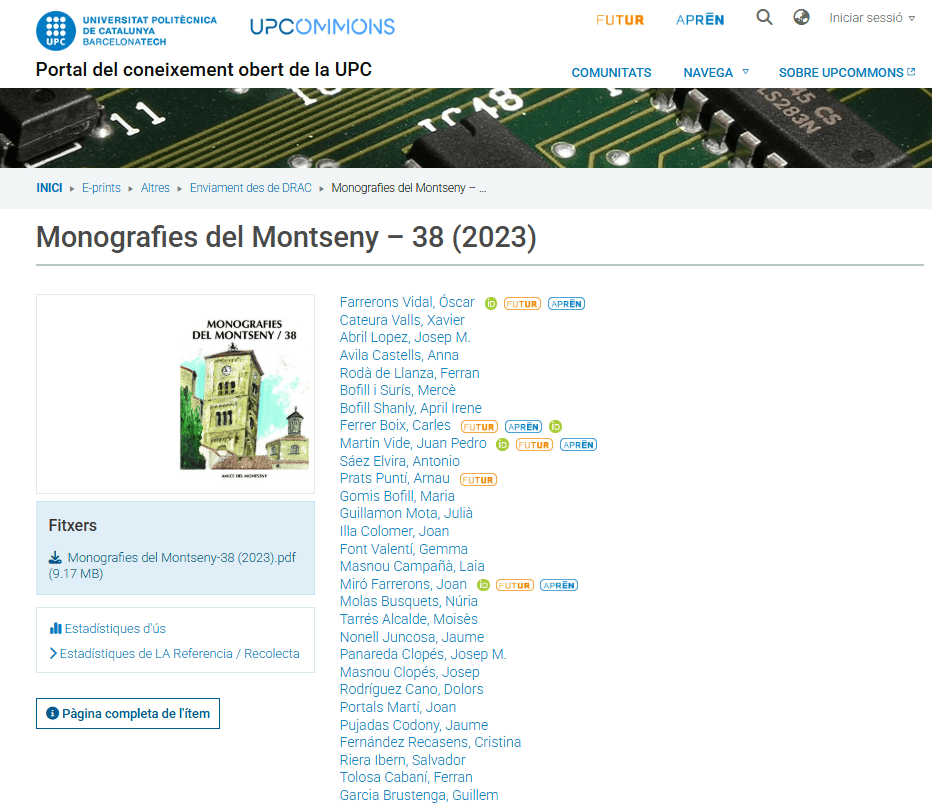
Task: Open the NAVEGA dropdown menu
Action: pos(710,72)
